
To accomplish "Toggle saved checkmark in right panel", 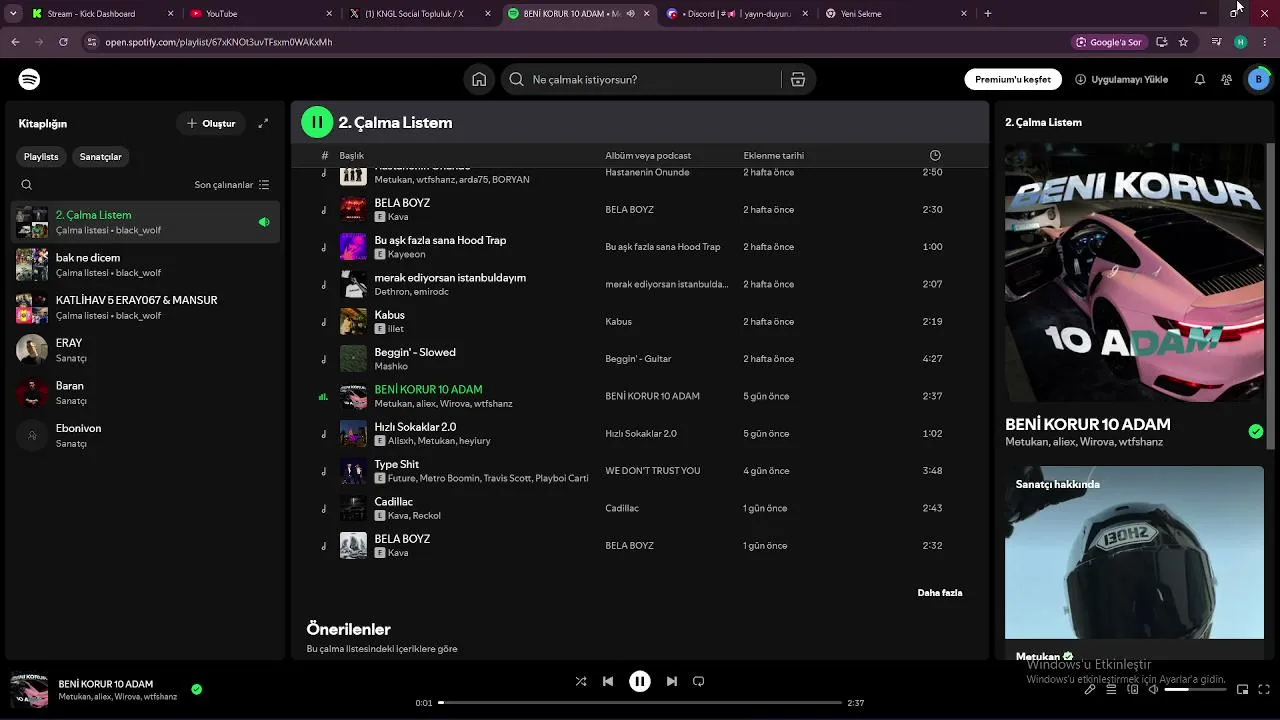I will click(1256, 432).
